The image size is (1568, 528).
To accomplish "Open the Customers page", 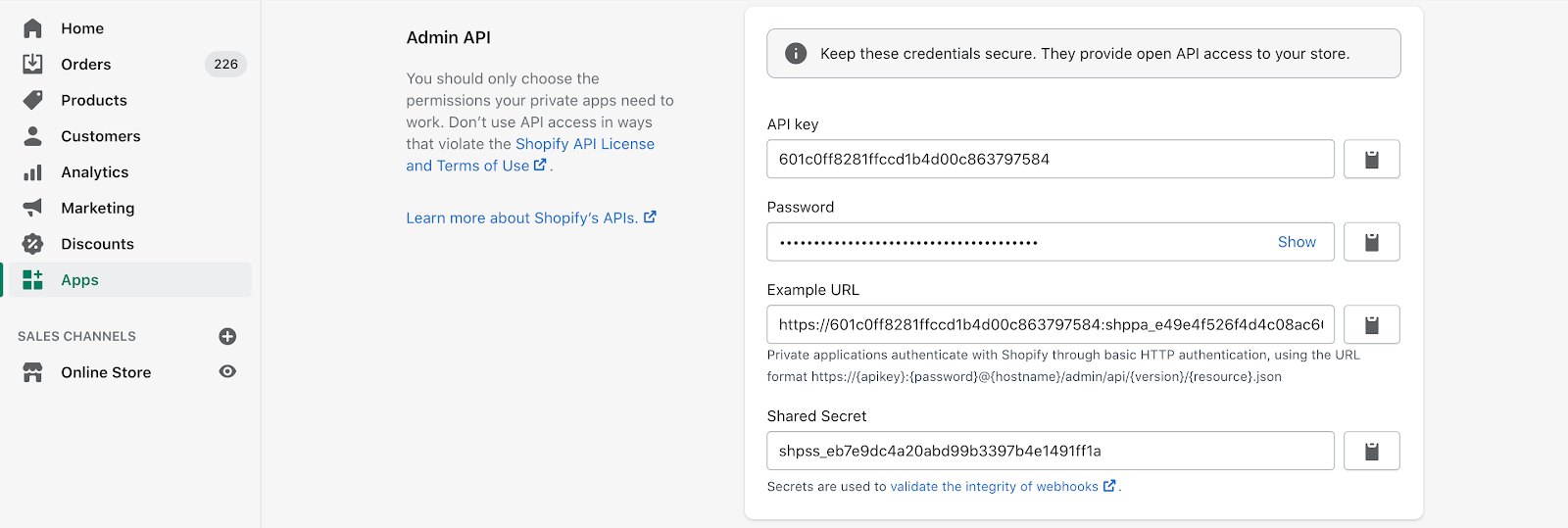I will pos(100,136).
